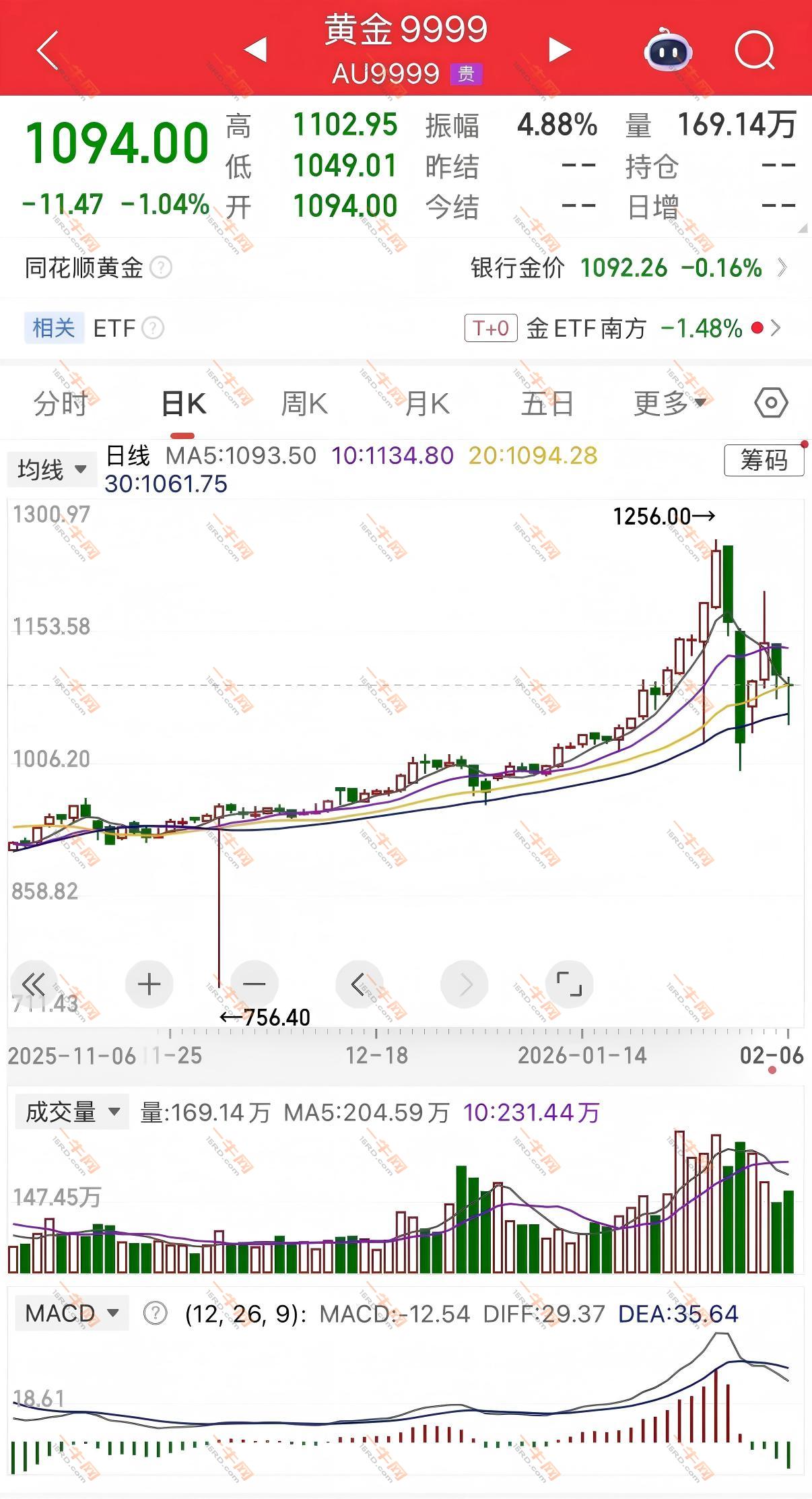
Task: Open help icon beside MACD
Action: tap(156, 1313)
